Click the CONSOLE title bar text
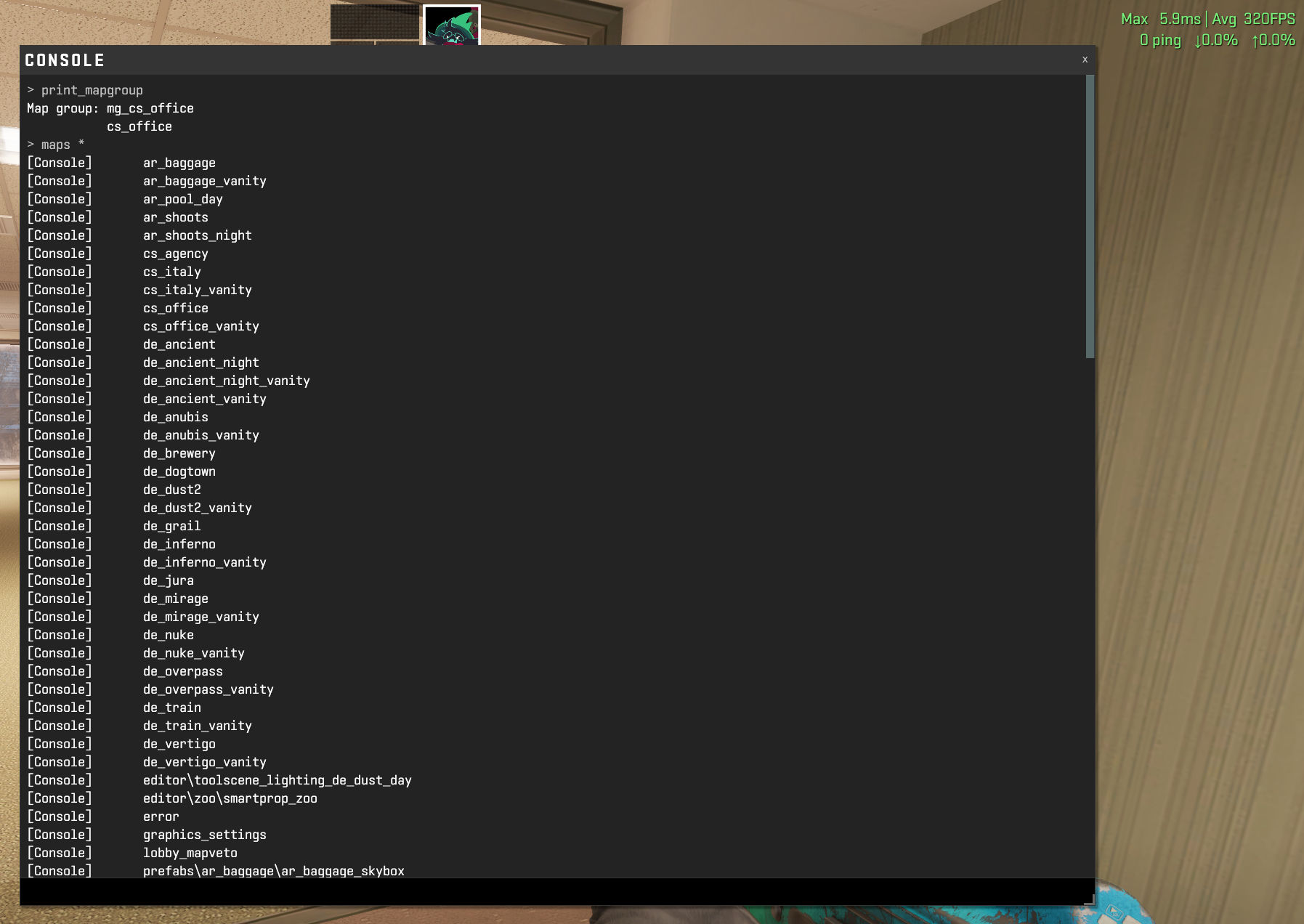The width and height of the screenshot is (1304, 924). coord(65,60)
